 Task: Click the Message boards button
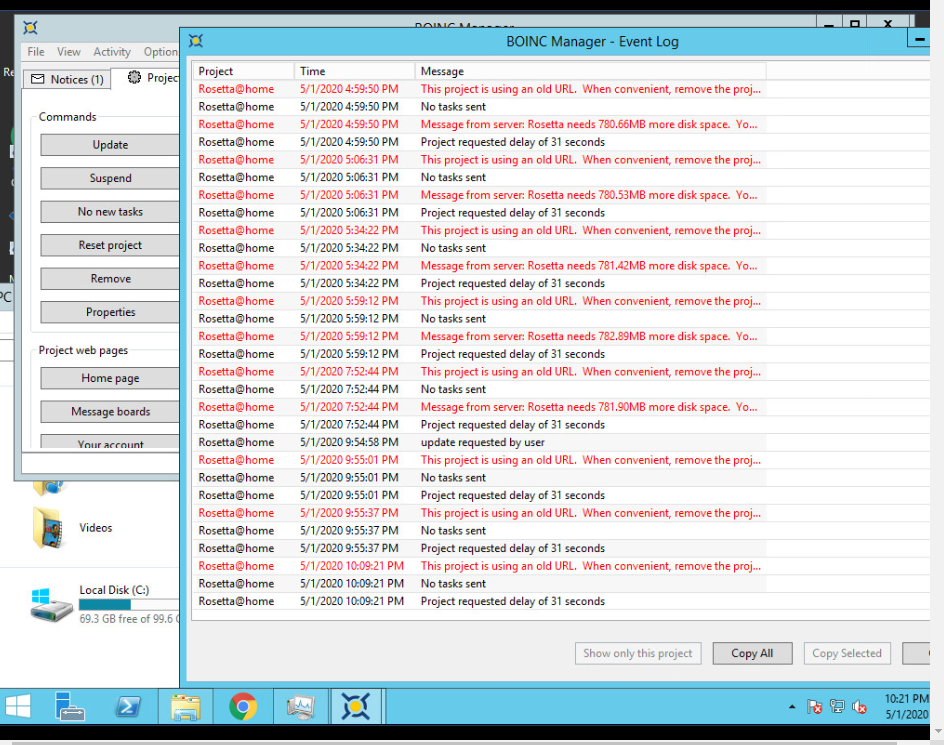[110, 412]
